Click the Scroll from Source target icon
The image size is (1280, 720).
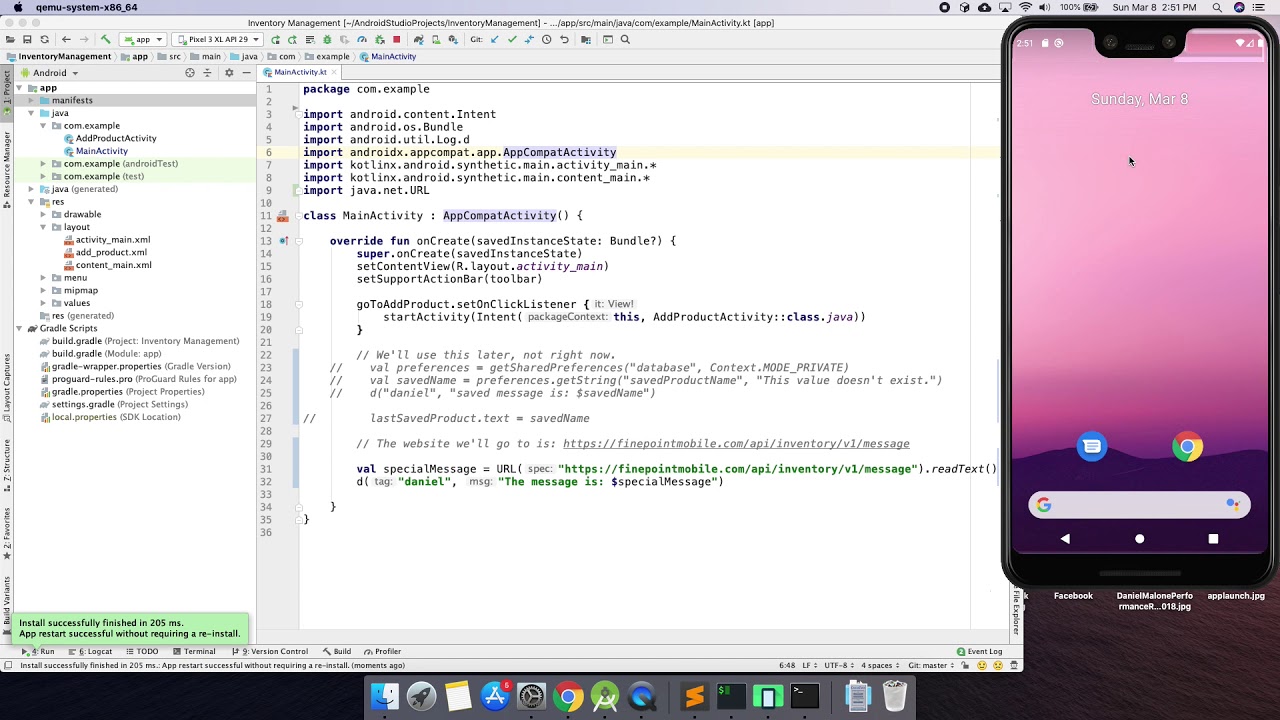tap(190, 73)
